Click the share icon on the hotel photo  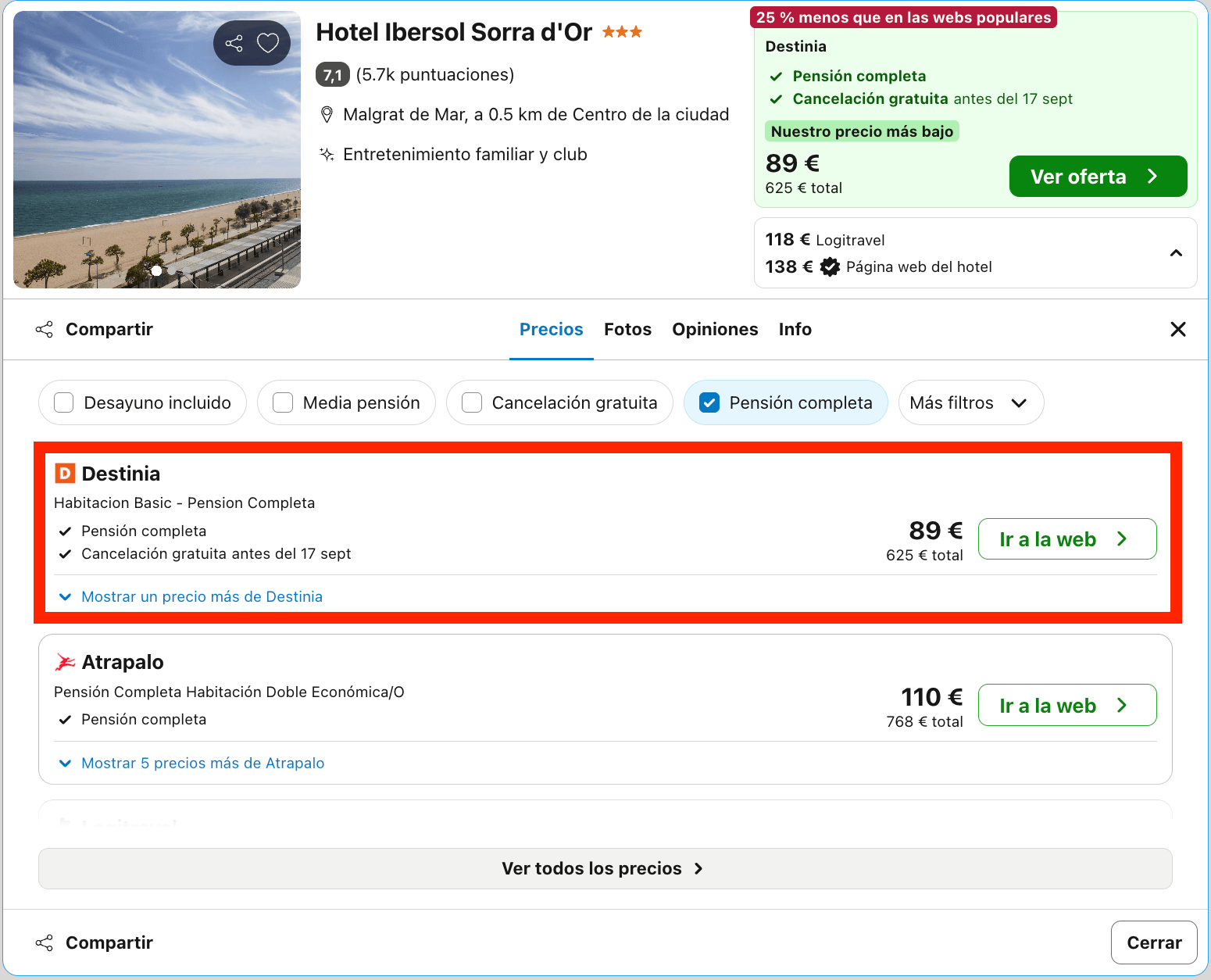pyautogui.click(x=234, y=43)
